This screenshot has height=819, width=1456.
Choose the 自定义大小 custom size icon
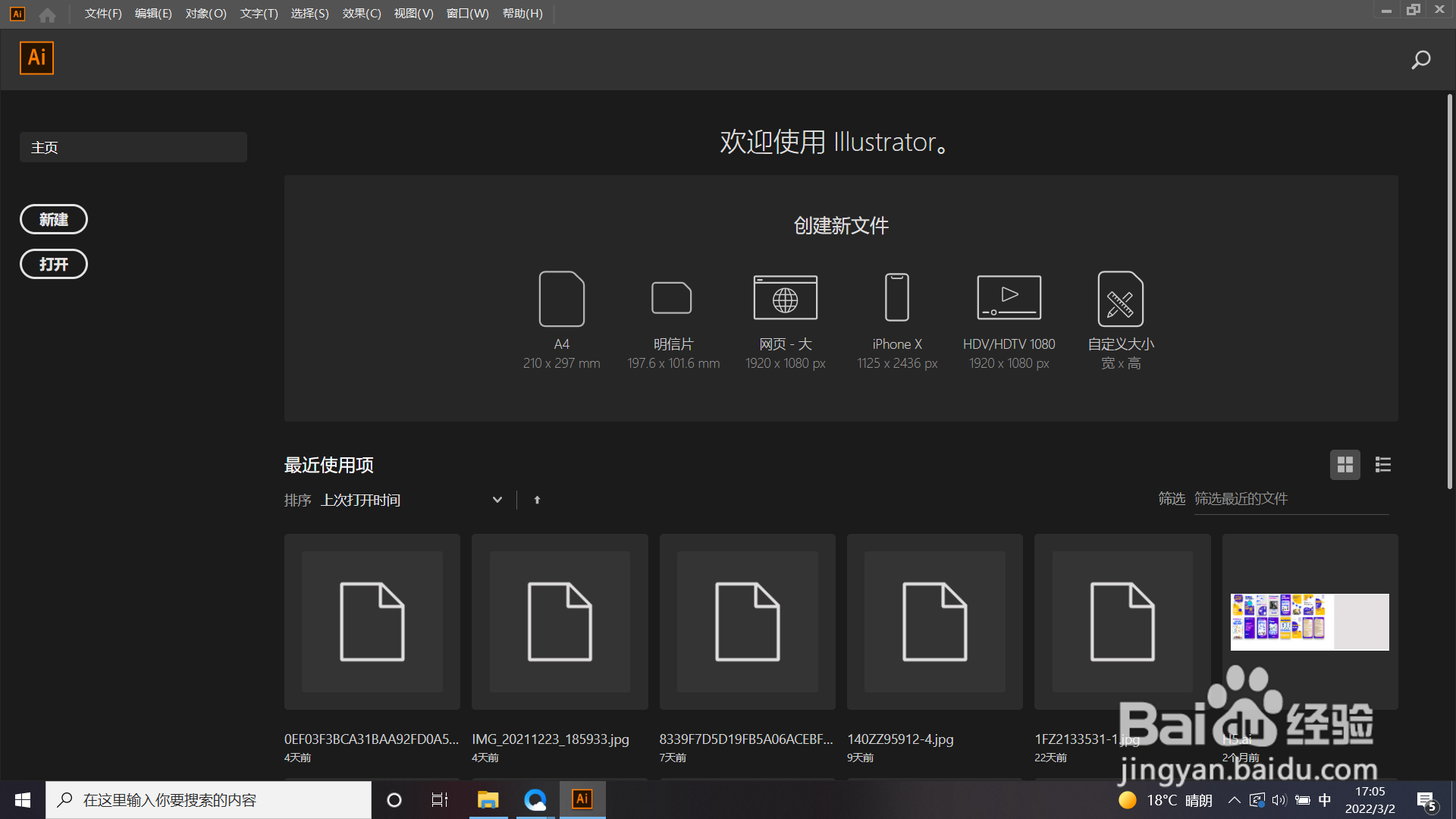(x=1120, y=299)
